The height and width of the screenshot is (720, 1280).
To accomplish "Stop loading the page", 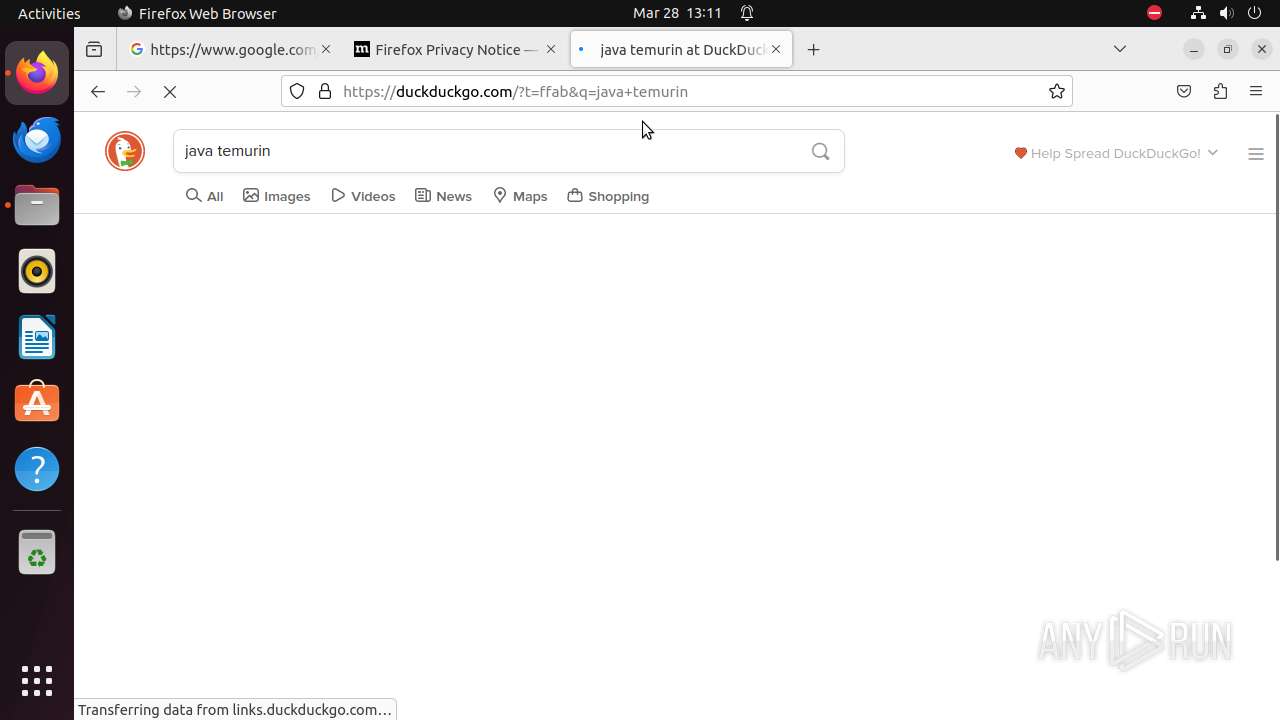I will pyautogui.click(x=170, y=92).
